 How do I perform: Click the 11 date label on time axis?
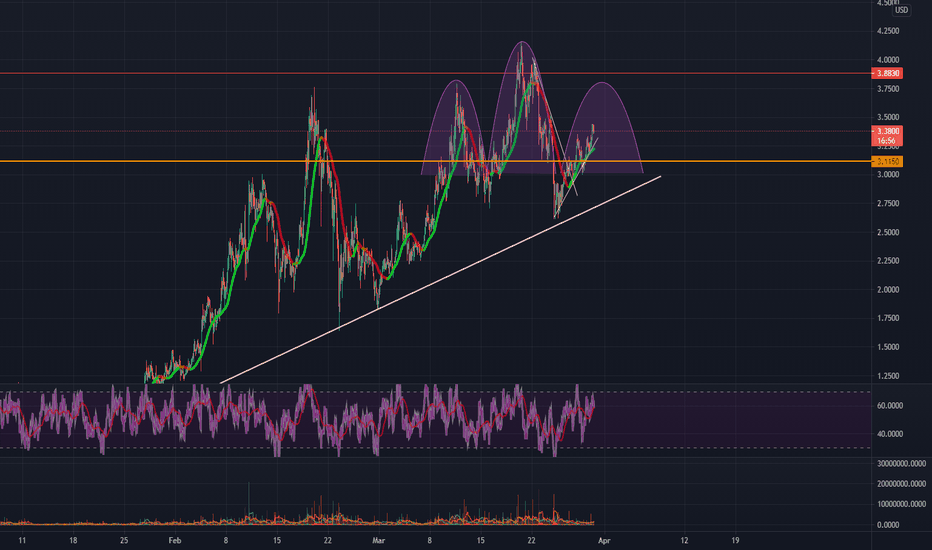pyautogui.click(x=22, y=541)
